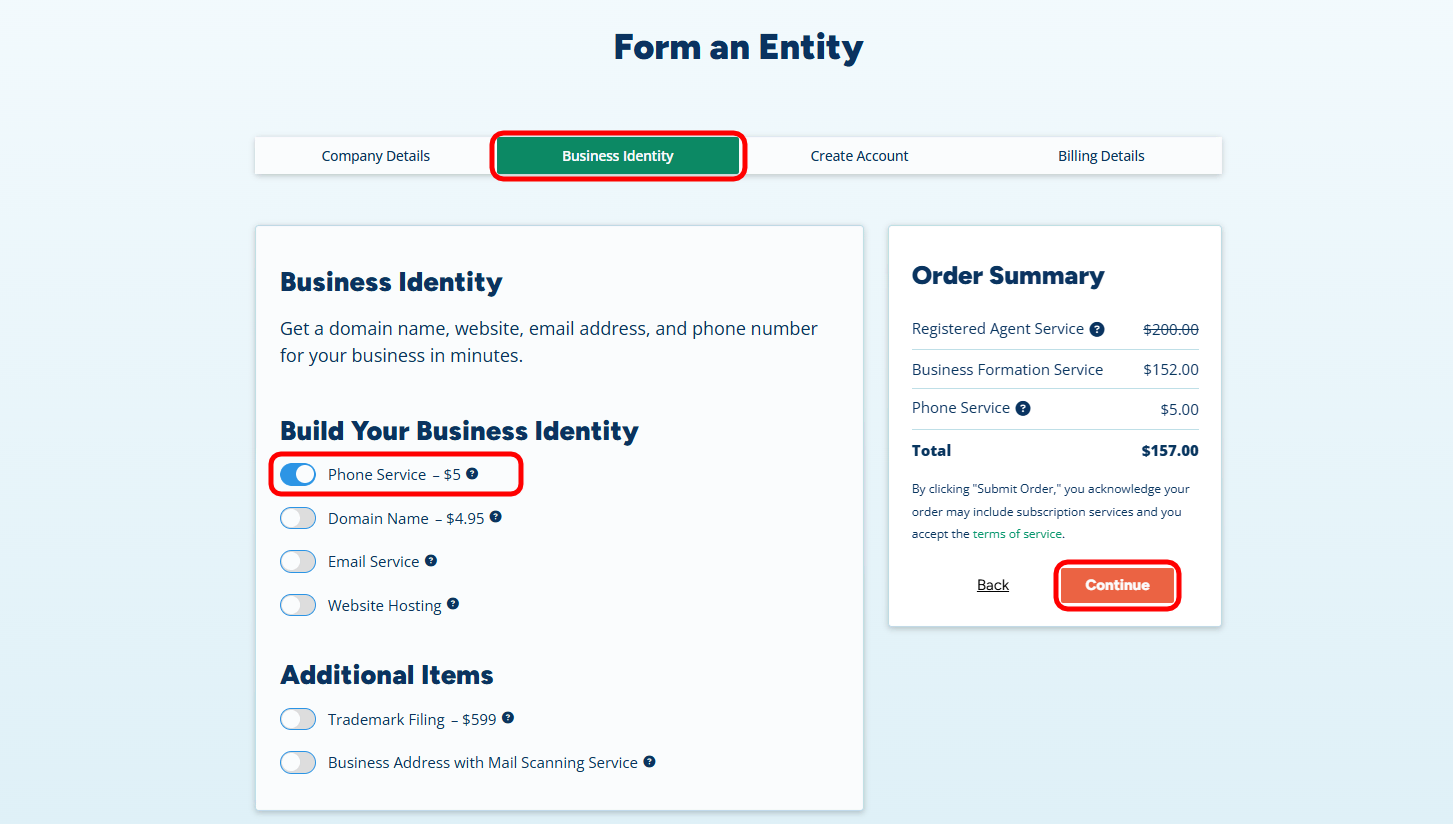Toggle on Trademark Filing
Viewport: 1453px width, 824px height.
pyautogui.click(x=298, y=719)
